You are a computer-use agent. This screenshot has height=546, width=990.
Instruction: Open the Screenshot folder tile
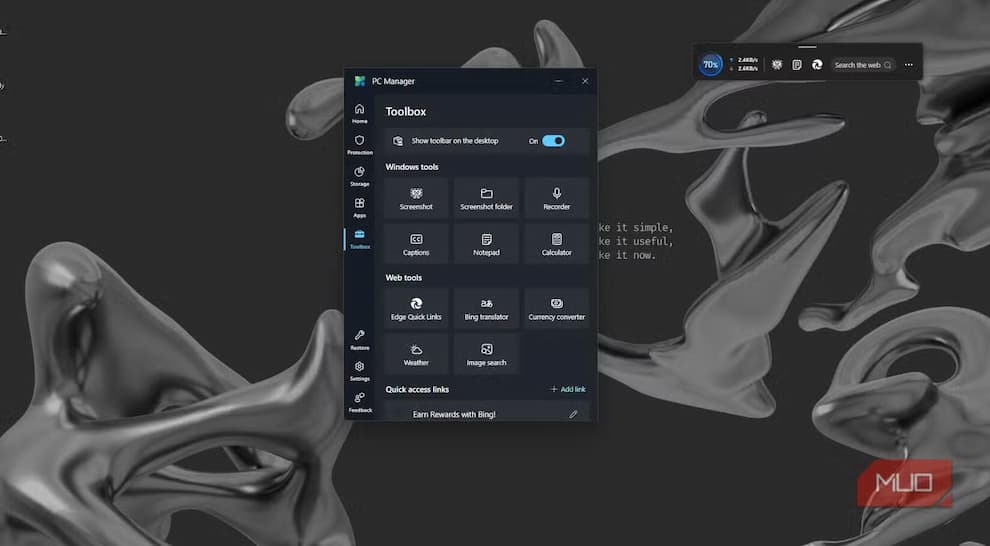486,198
